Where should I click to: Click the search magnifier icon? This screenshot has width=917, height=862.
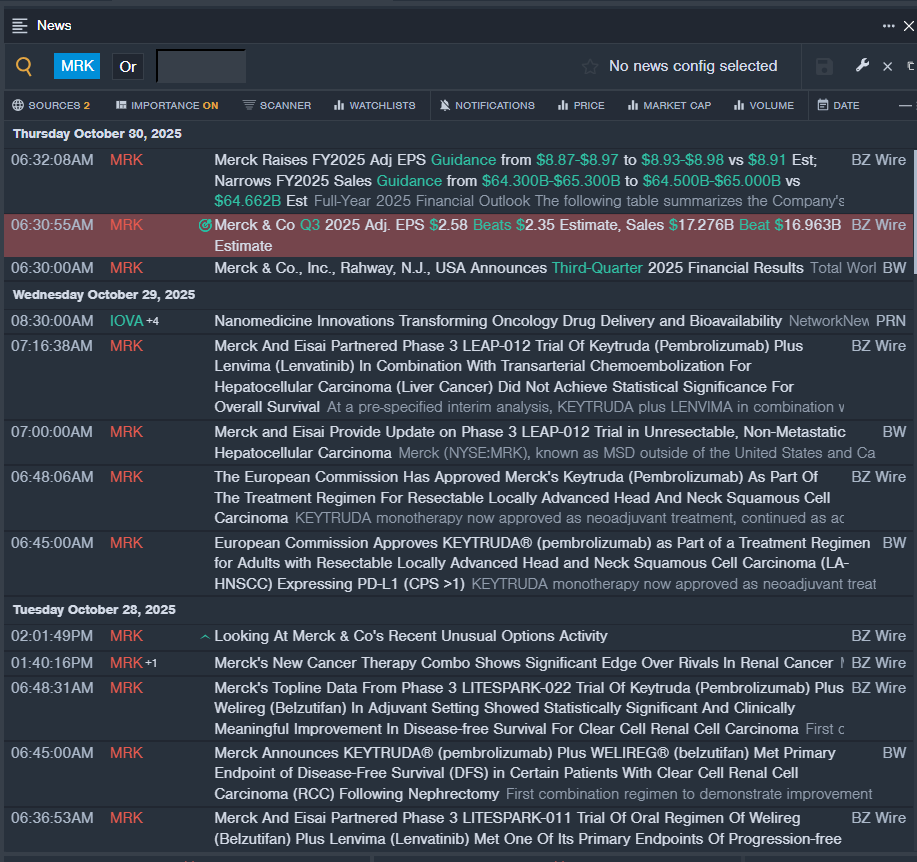click(24, 67)
